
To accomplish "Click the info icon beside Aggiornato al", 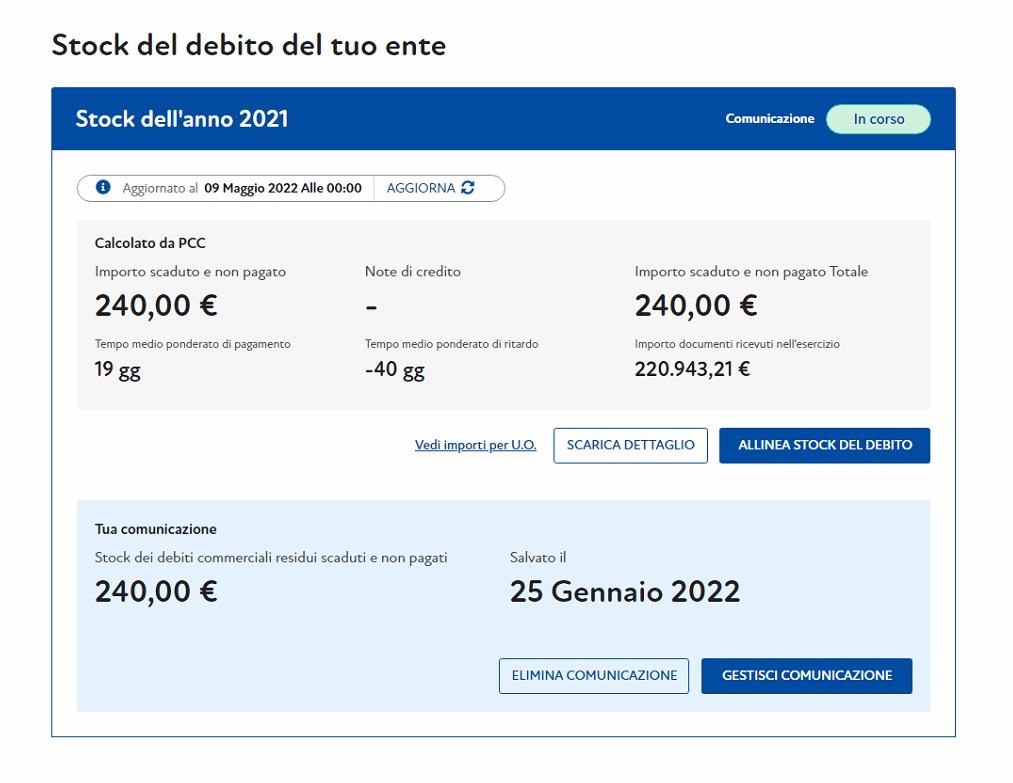I will click(103, 188).
